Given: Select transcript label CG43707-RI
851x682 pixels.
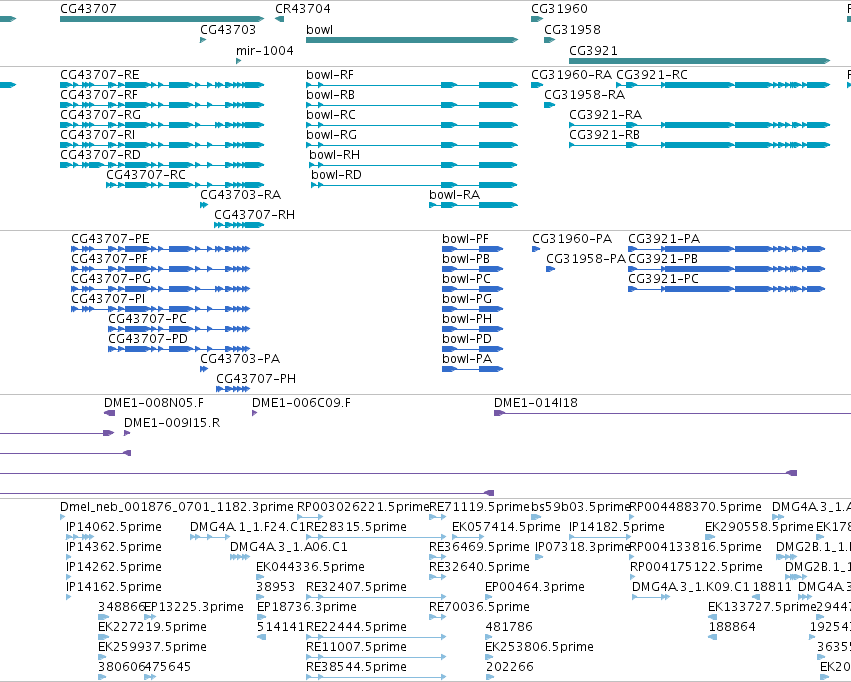Looking at the screenshot, I should point(98,135).
